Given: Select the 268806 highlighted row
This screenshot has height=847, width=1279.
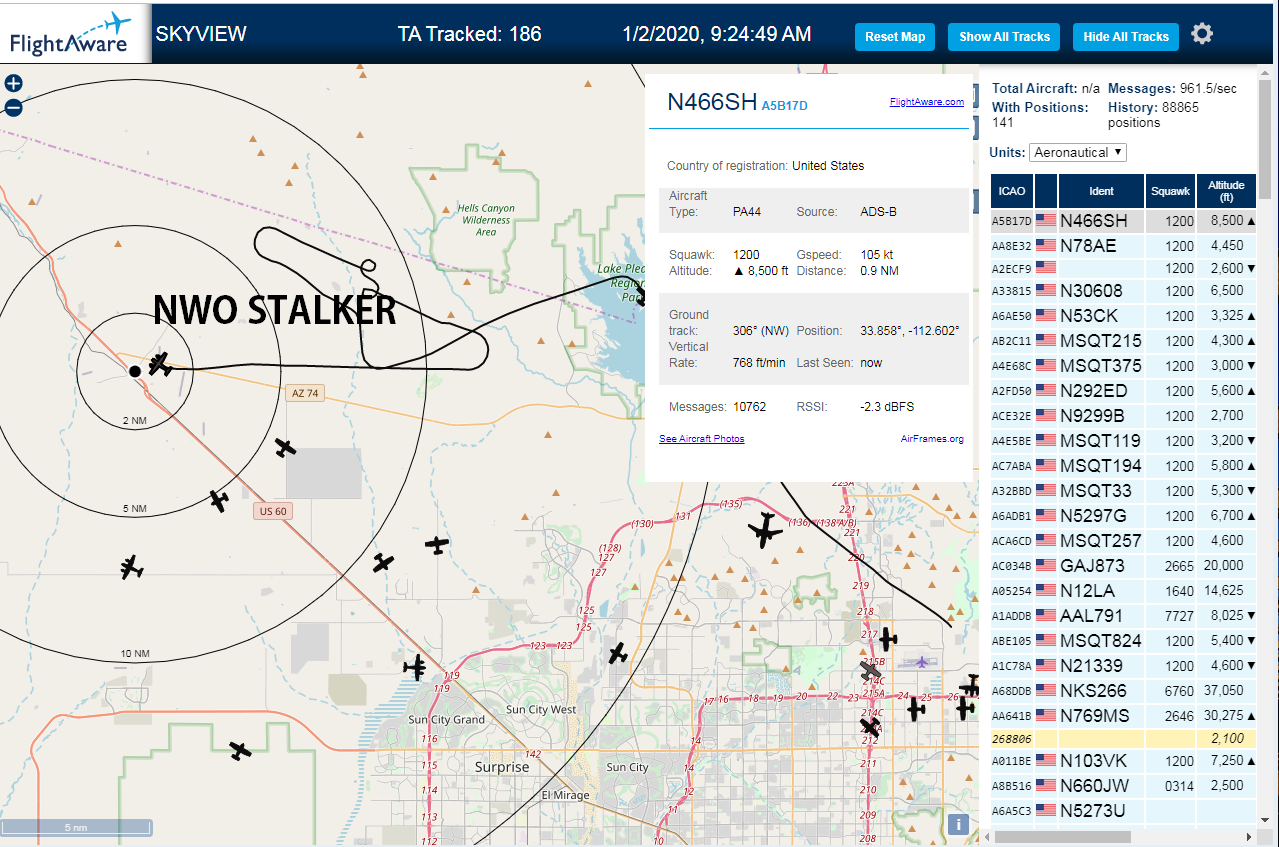Looking at the screenshot, I should click(x=1123, y=738).
